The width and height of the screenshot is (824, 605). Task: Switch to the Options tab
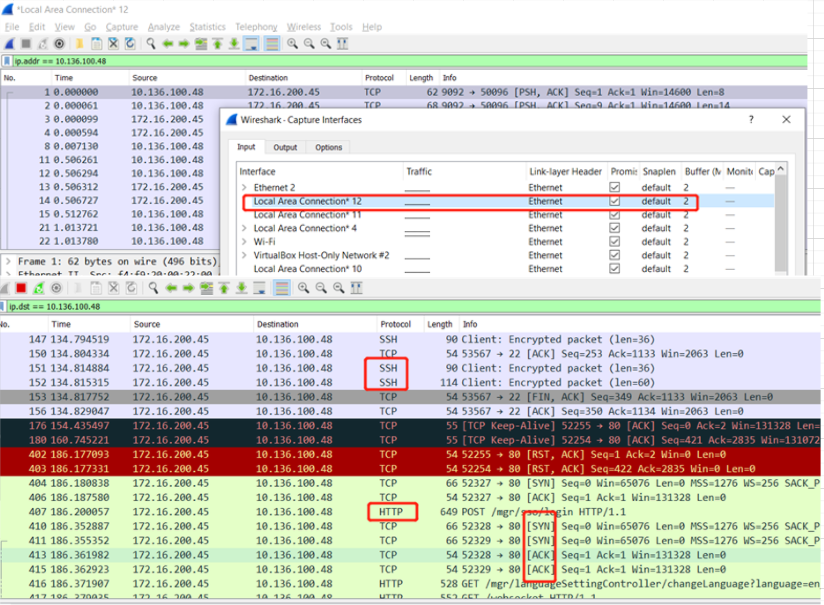[328, 147]
